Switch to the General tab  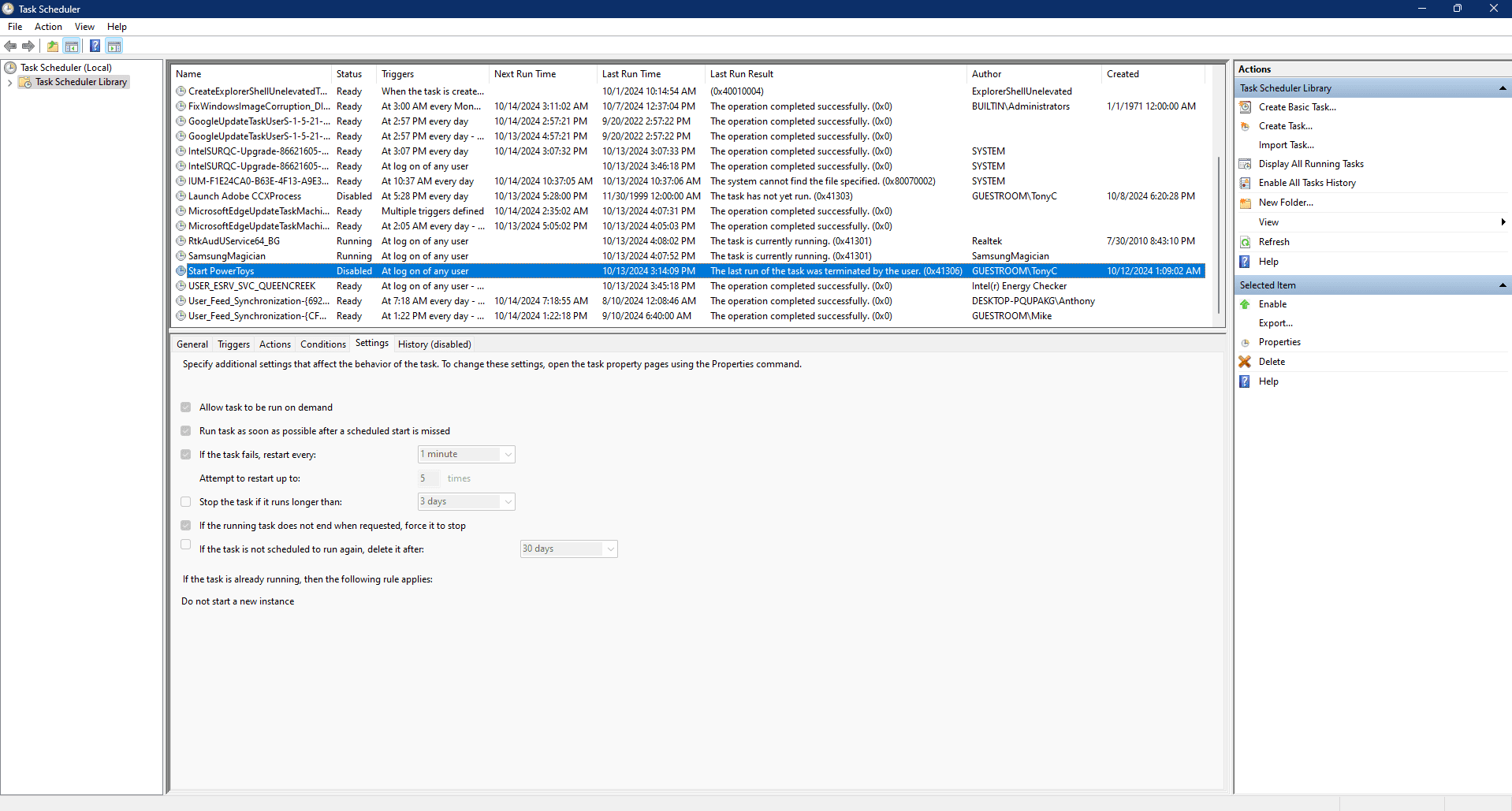click(192, 344)
